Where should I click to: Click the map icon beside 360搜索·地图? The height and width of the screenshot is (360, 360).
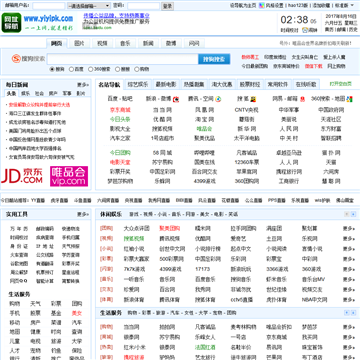(349, 99)
